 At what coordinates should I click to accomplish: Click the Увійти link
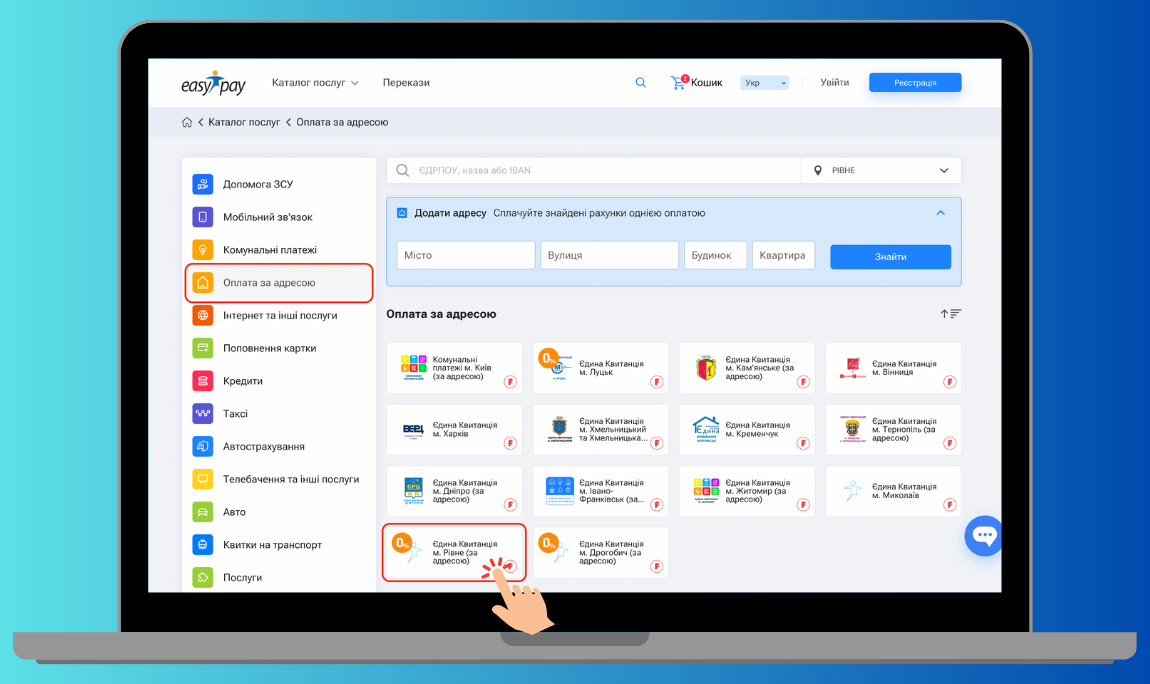coord(835,83)
